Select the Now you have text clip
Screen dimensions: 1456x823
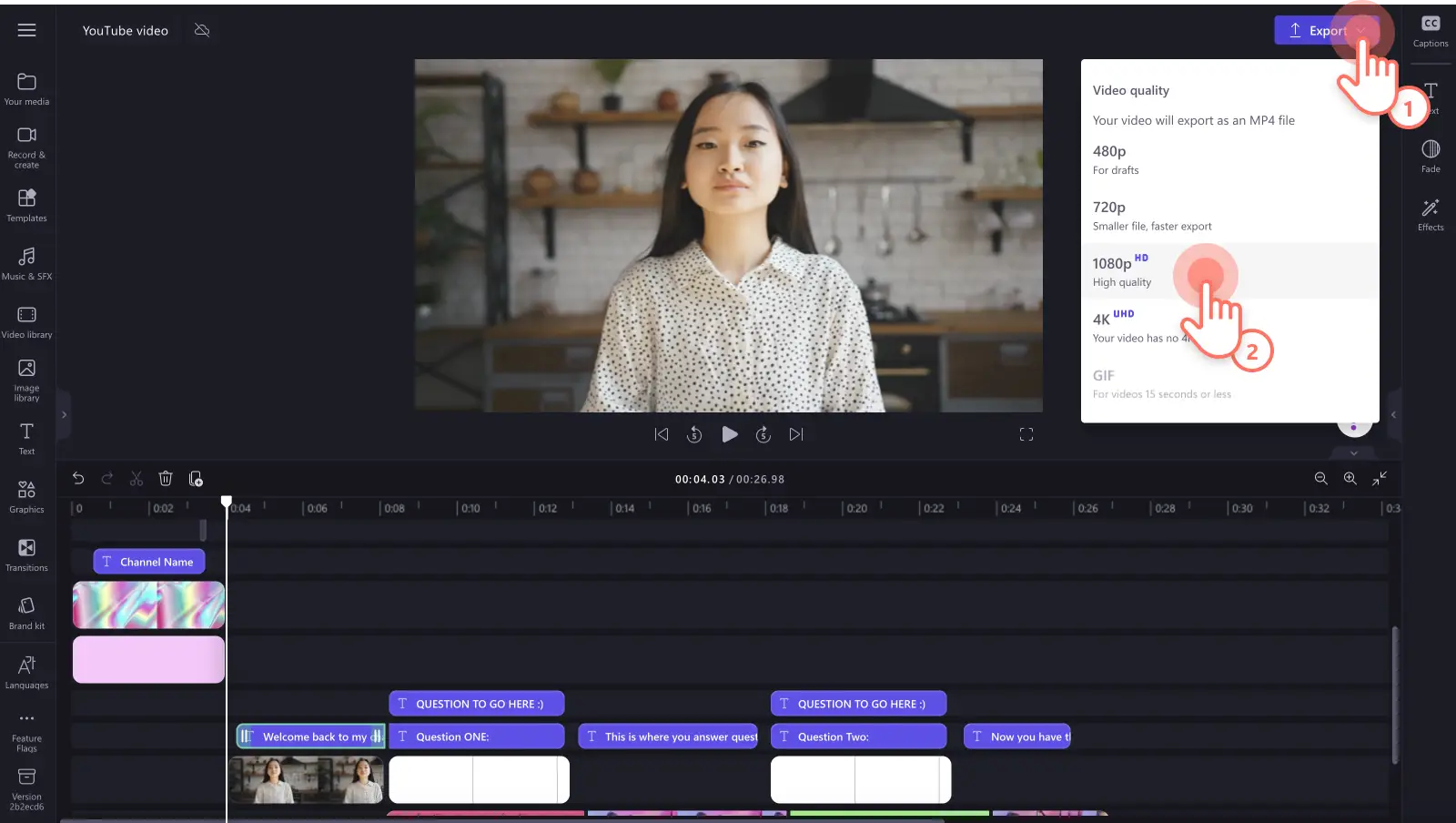(x=1017, y=737)
